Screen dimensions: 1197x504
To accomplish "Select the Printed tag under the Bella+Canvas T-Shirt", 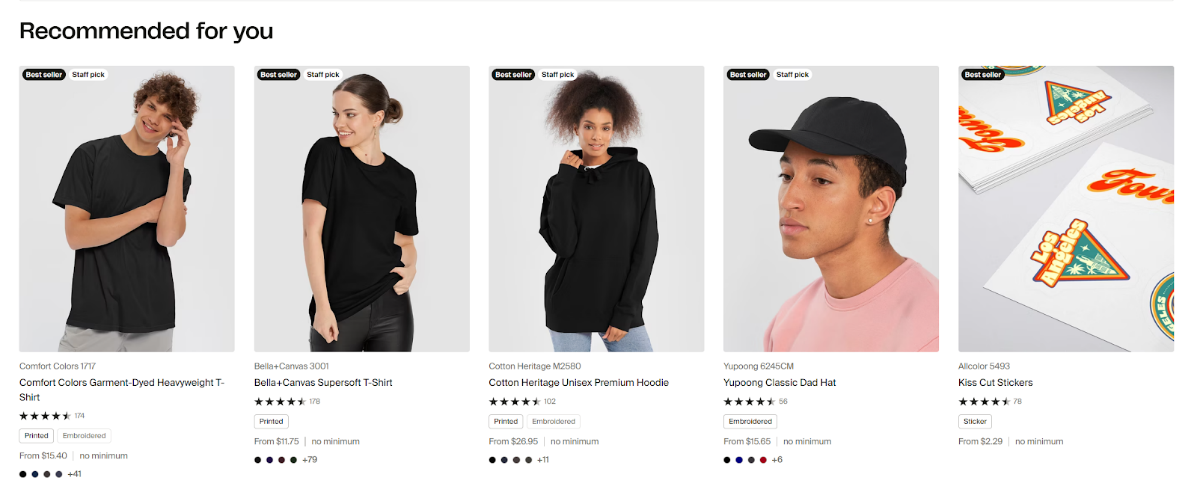I will pos(271,421).
